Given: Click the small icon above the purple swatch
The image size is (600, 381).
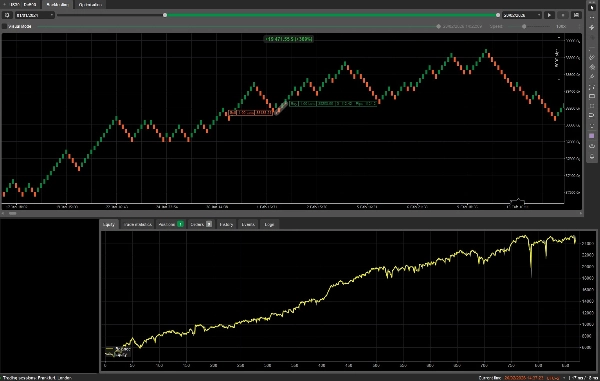Looking at the screenshot, I should (592, 126).
